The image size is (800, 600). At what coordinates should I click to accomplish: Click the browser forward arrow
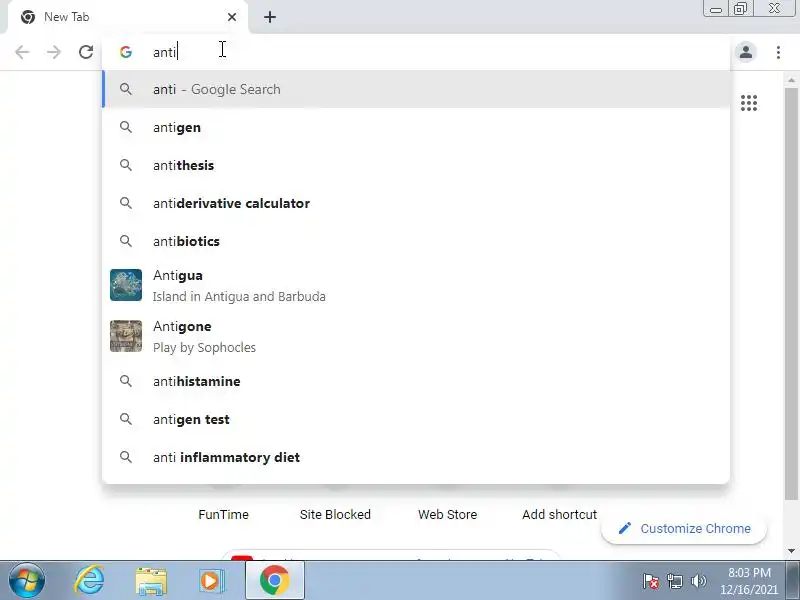[54, 52]
